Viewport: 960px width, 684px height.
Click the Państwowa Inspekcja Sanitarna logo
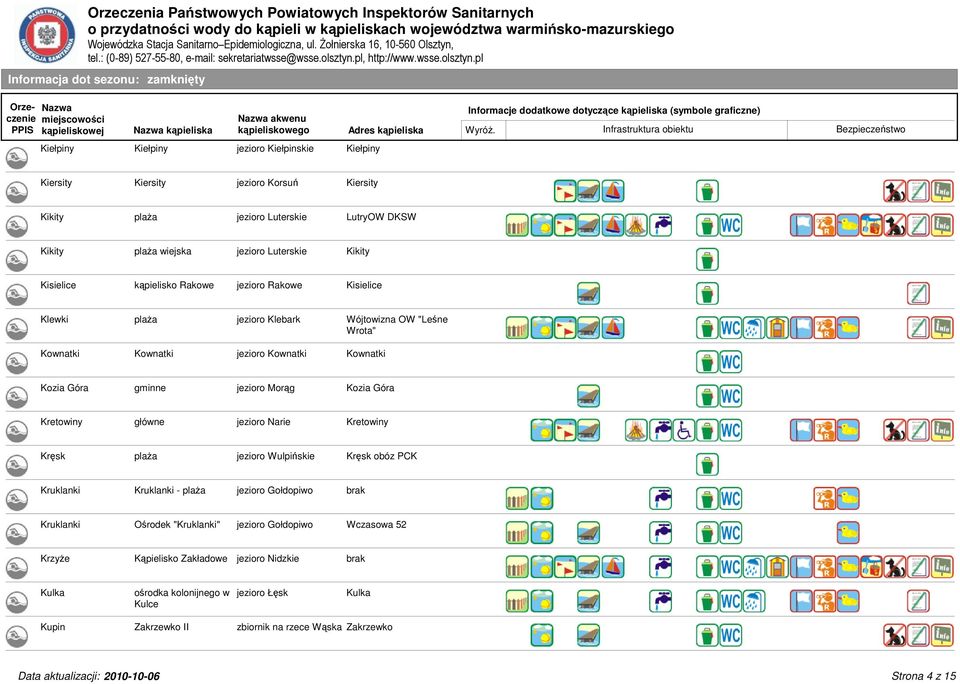47,36
